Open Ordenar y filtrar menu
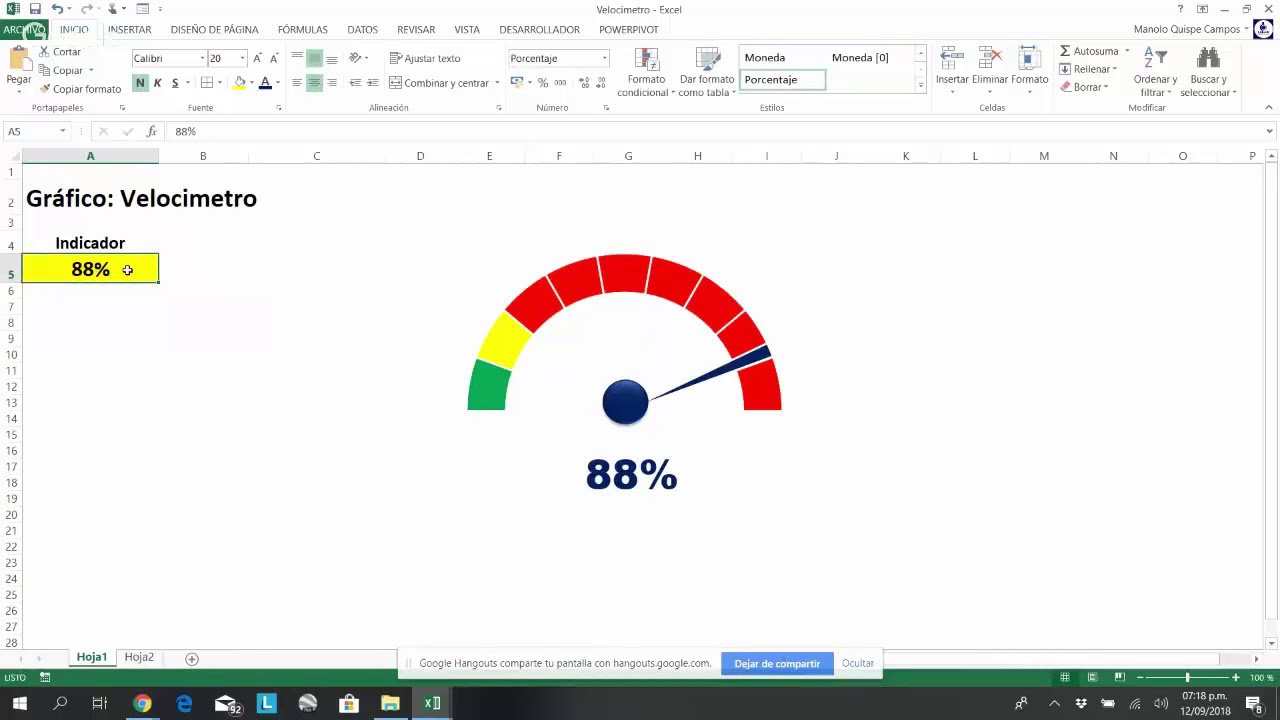 pyautogui.click(x=1155, y=72)
